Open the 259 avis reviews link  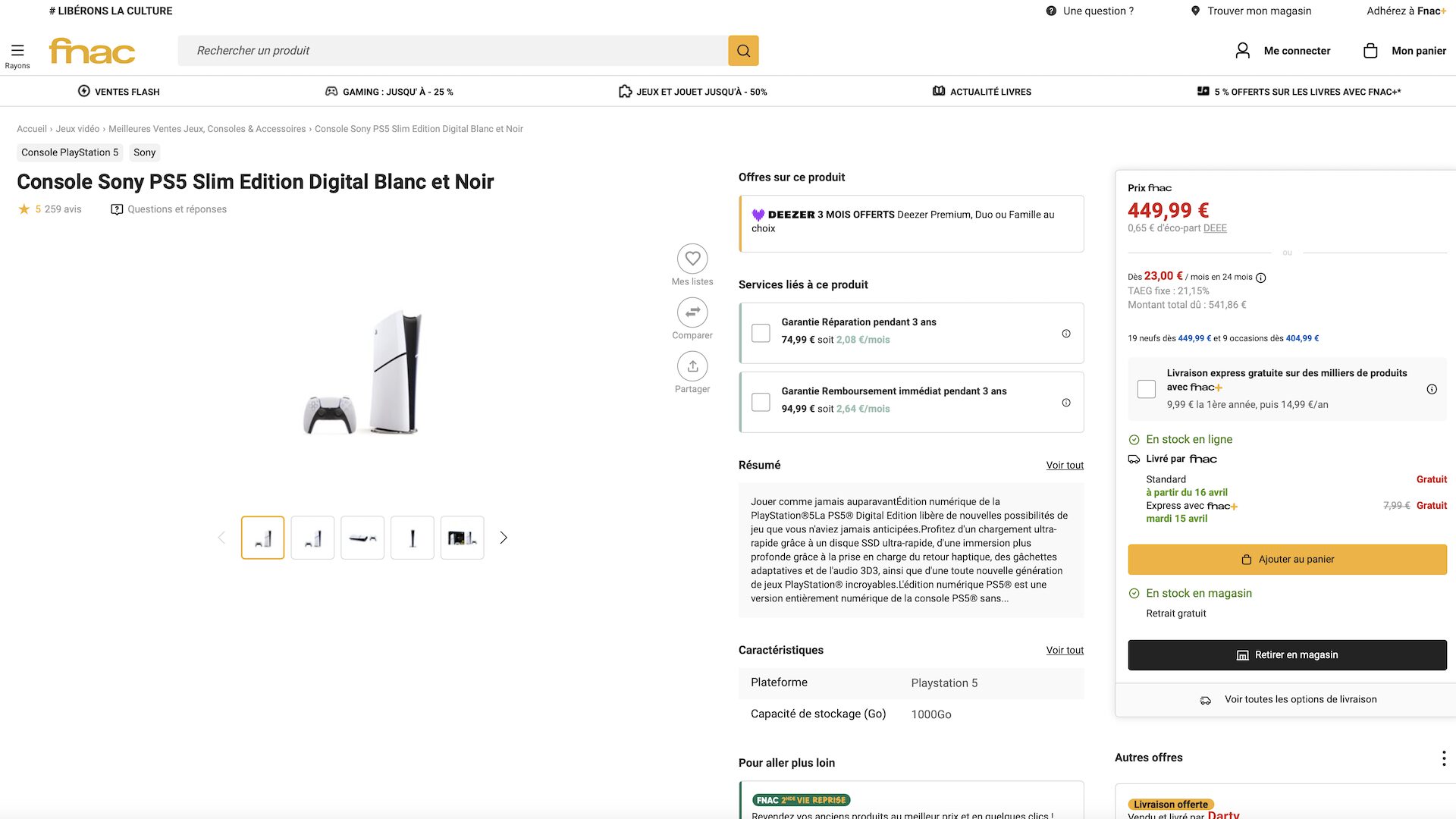click(63, 209)
